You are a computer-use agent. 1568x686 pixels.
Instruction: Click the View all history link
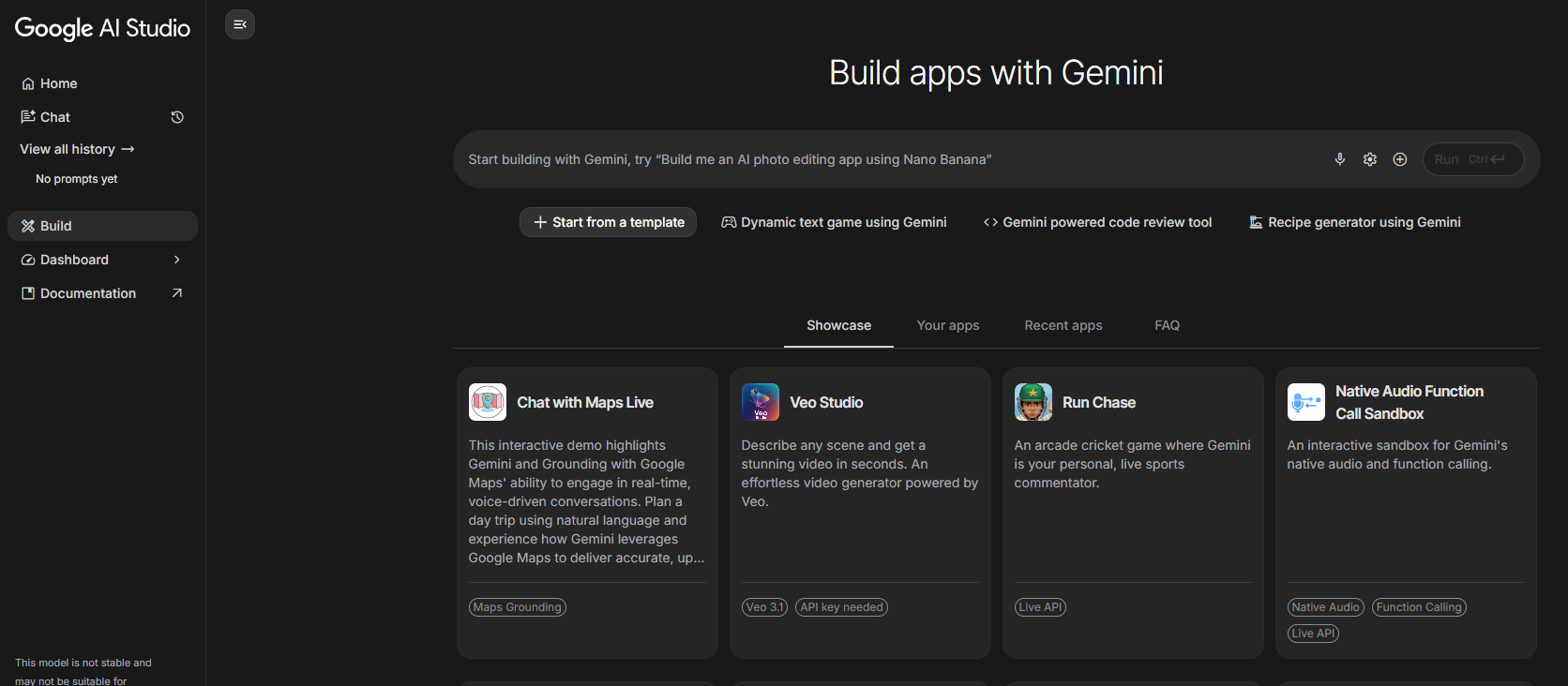pos(77,149)
